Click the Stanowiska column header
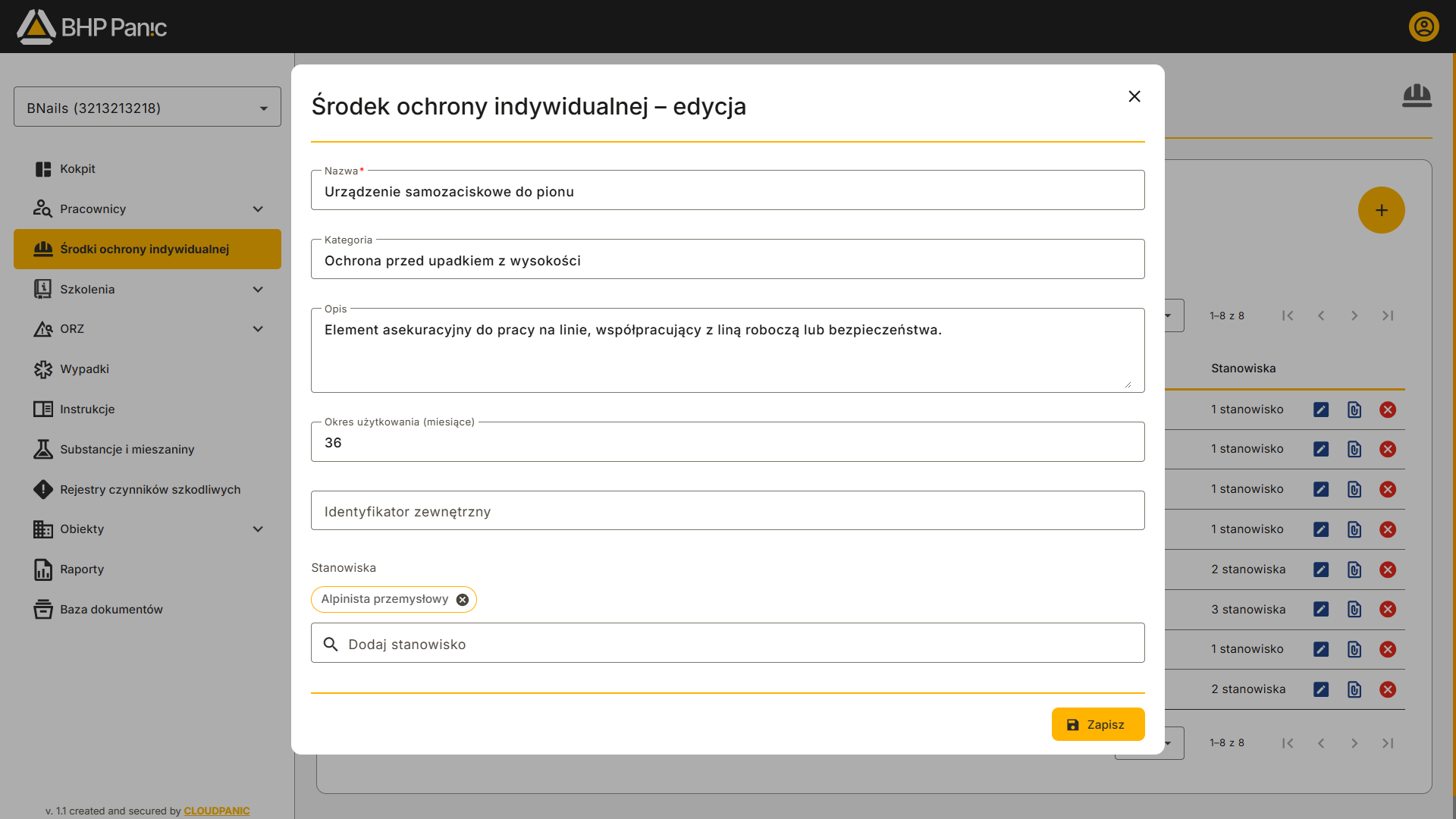 pyautogui.click(x=1243, y=369)
